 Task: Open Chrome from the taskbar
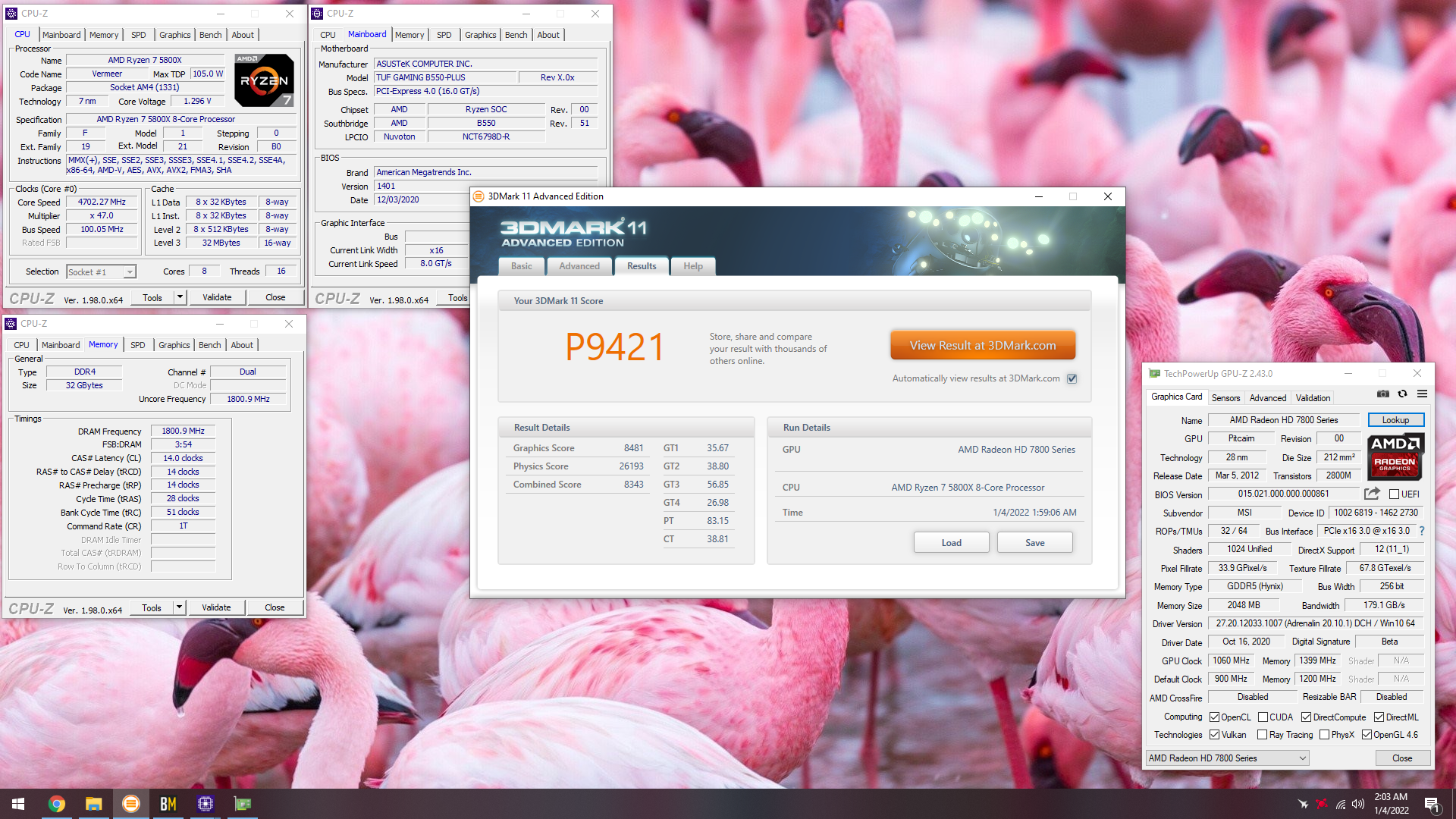tap(56, 804)
